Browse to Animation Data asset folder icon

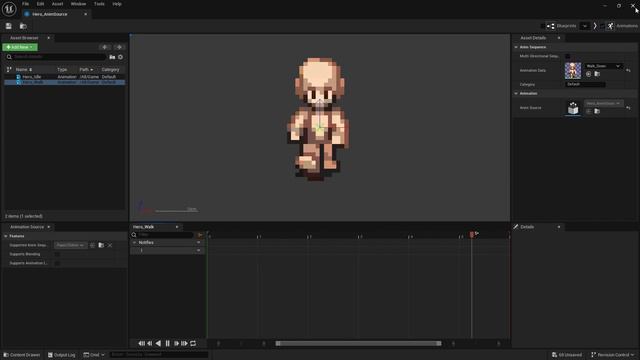(597, 74)
